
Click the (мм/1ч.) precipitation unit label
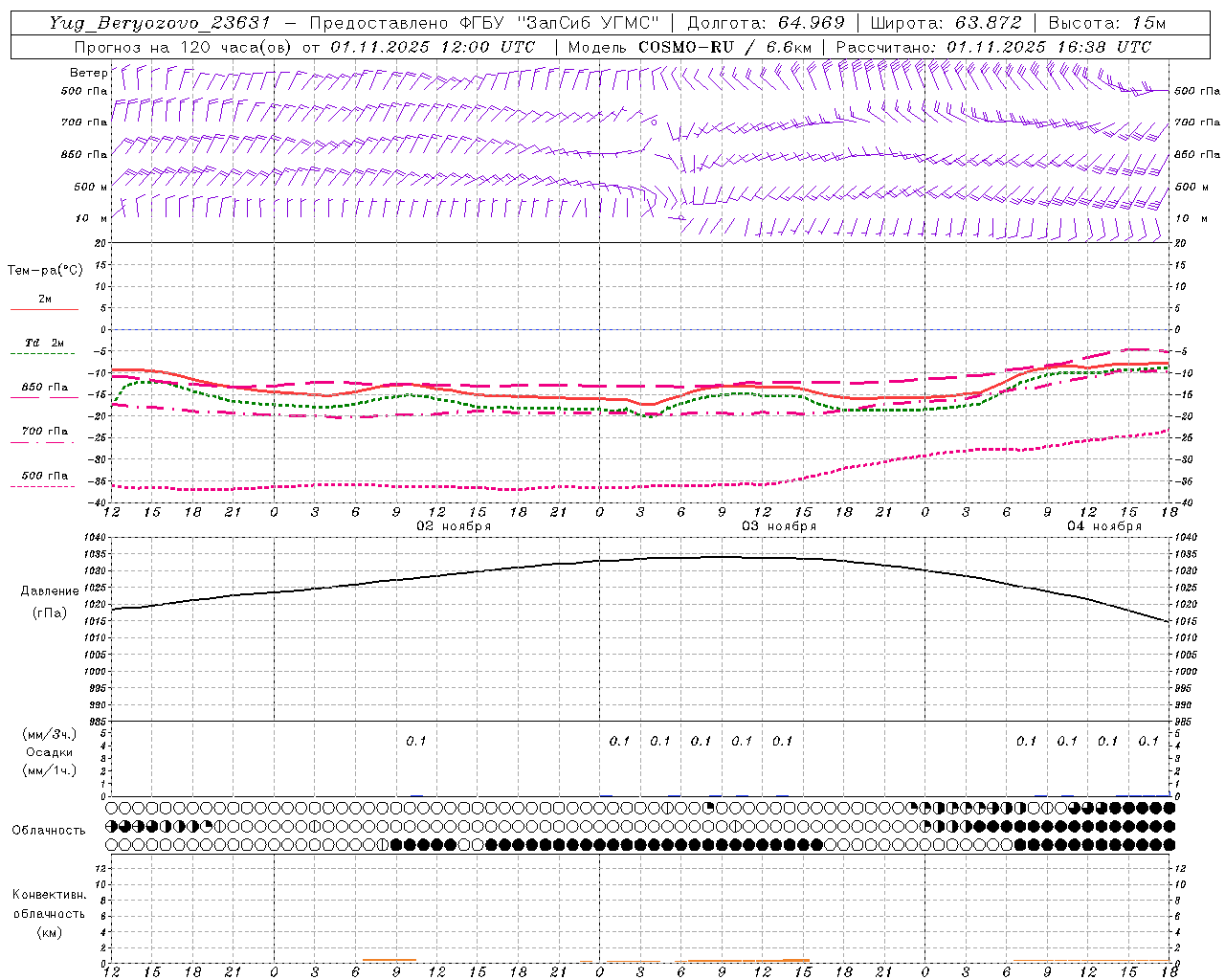(50, 770)
